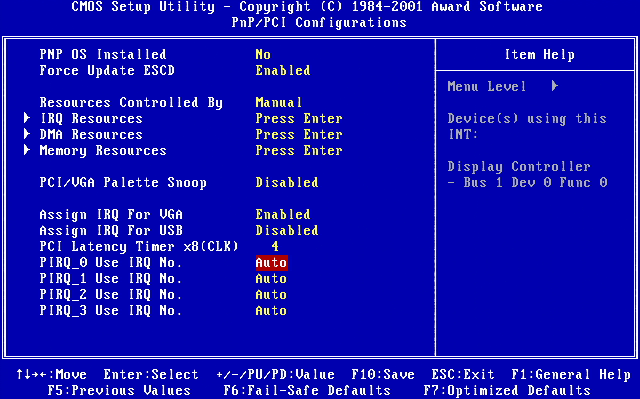
Task: Select the highlighted PIRQ_0 Auto value
Action: 271,262
